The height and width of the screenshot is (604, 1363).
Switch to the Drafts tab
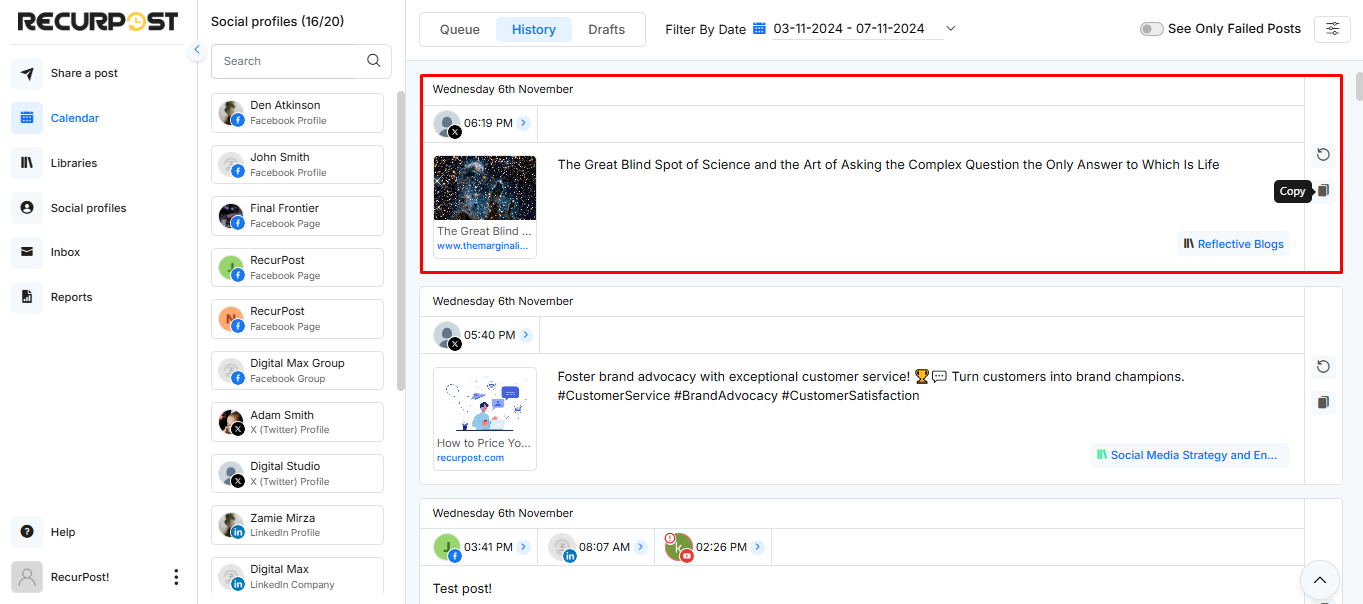tap(607, 30)
